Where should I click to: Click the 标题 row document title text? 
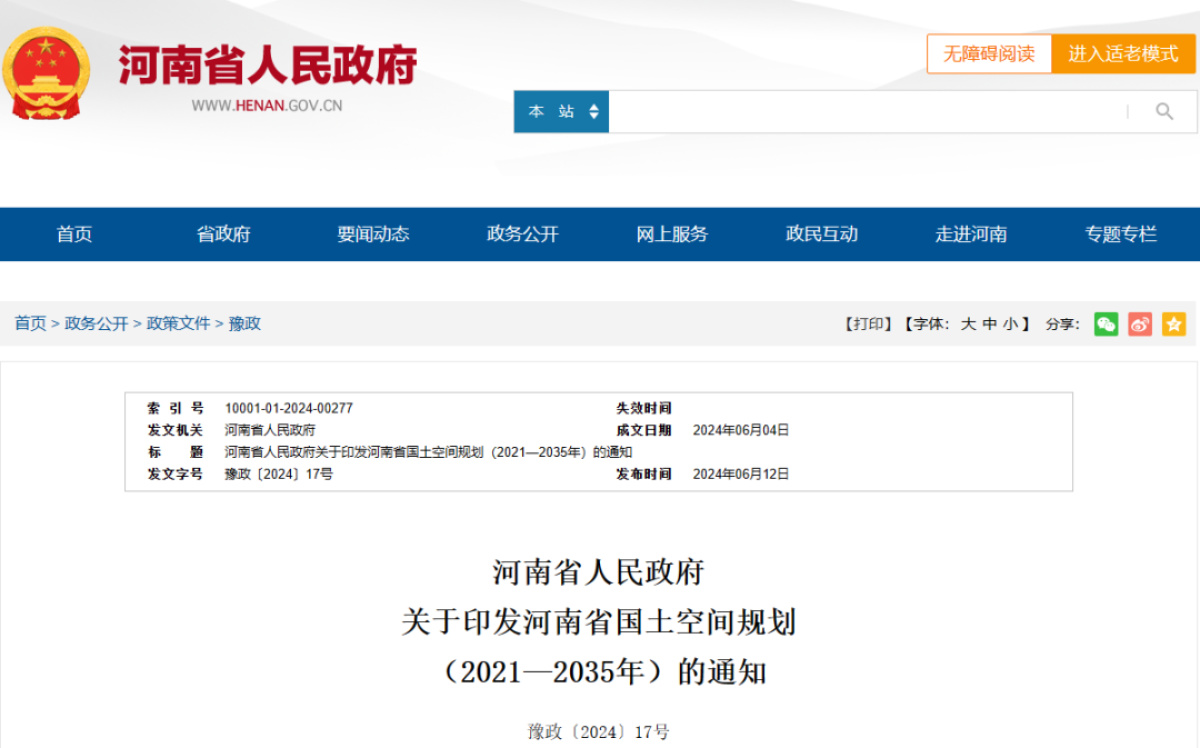429,452
